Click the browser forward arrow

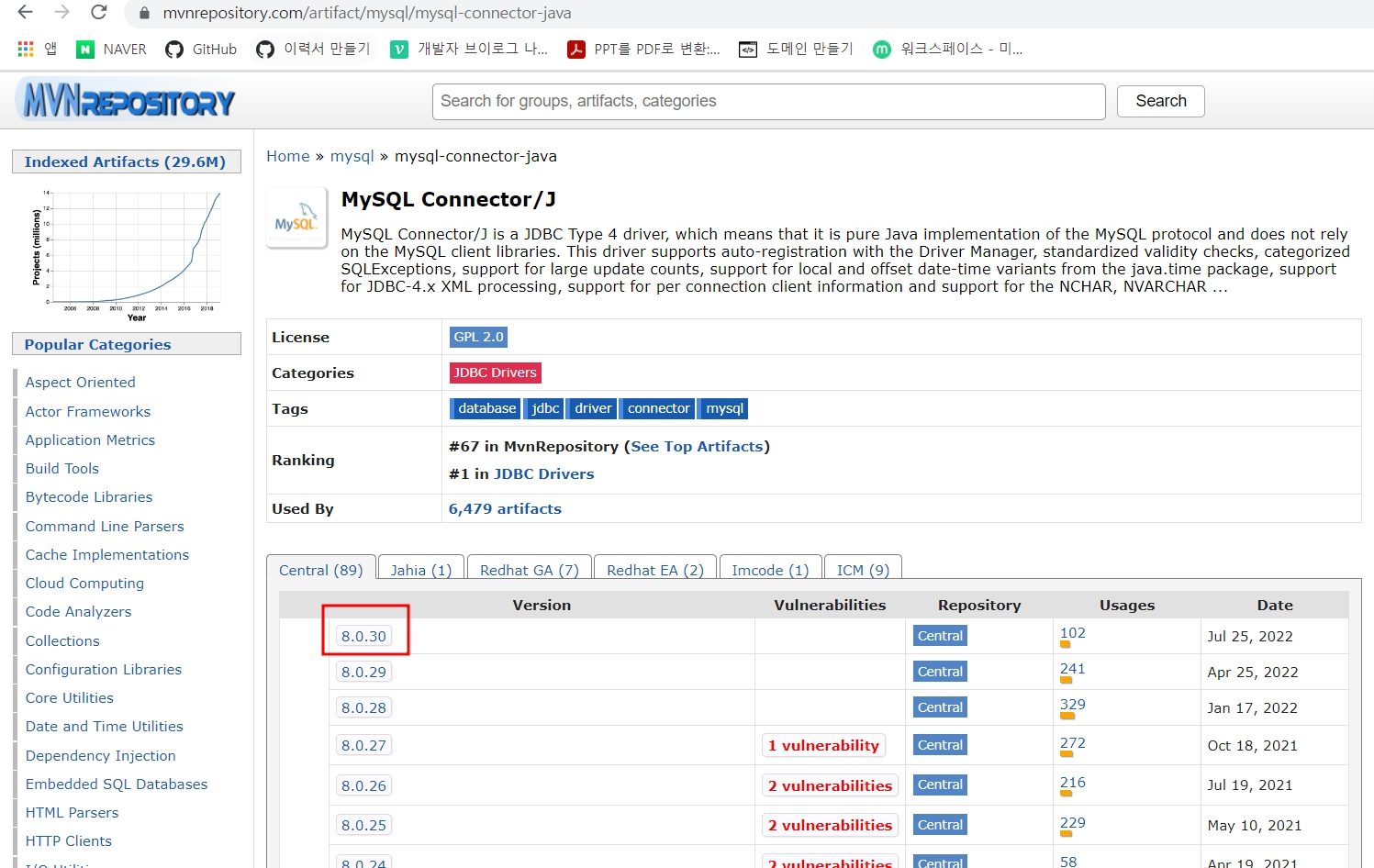click(61, 12)
